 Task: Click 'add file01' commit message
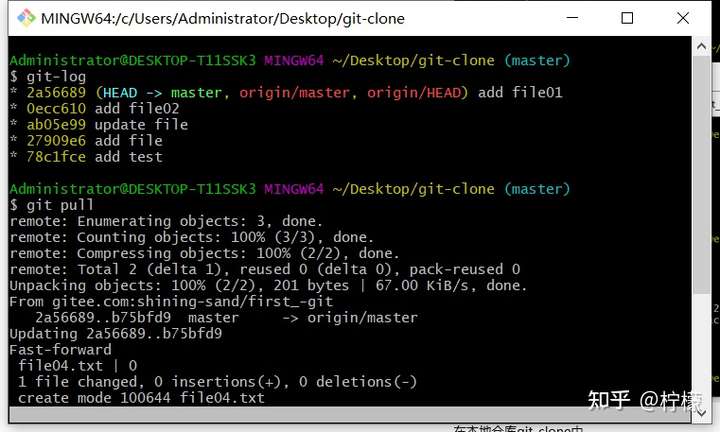point(520,93)
